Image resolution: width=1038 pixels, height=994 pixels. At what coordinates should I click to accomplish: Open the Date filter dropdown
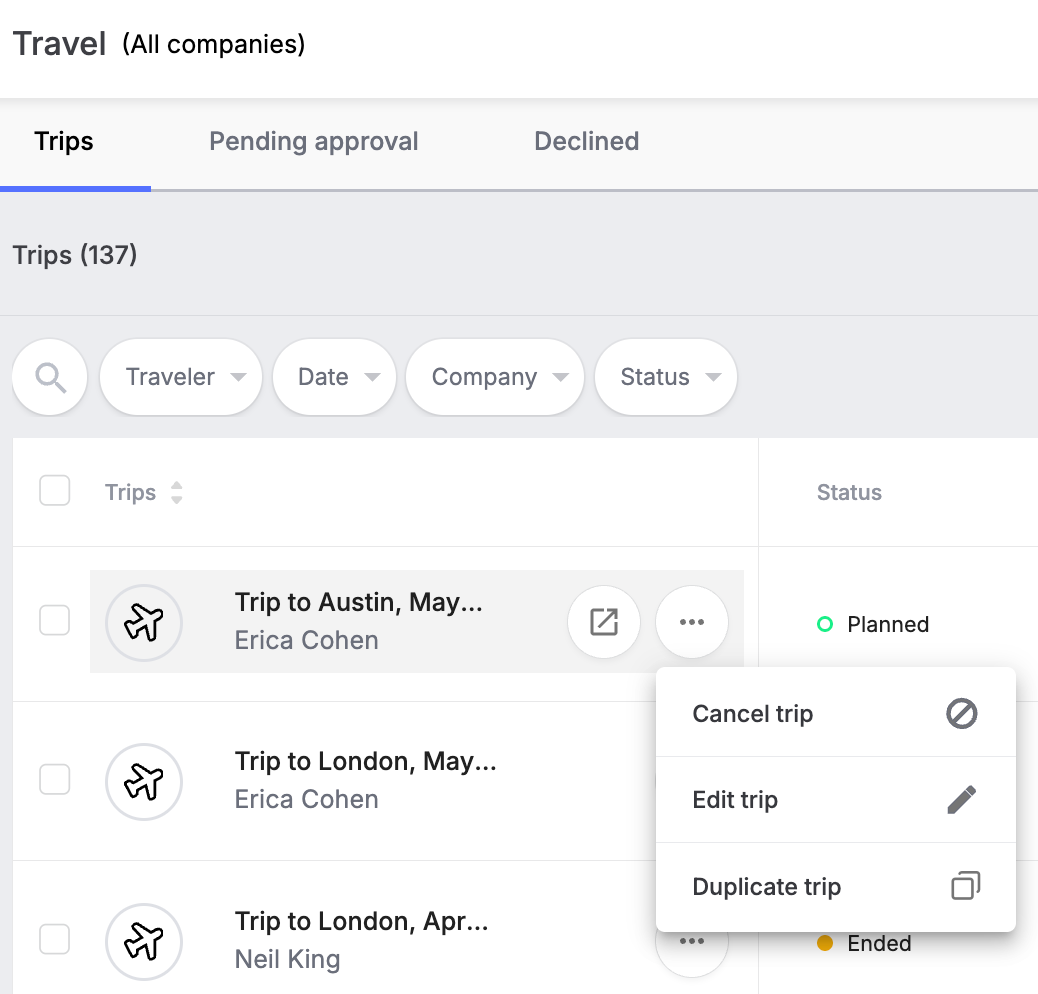(x=334, y=377)
